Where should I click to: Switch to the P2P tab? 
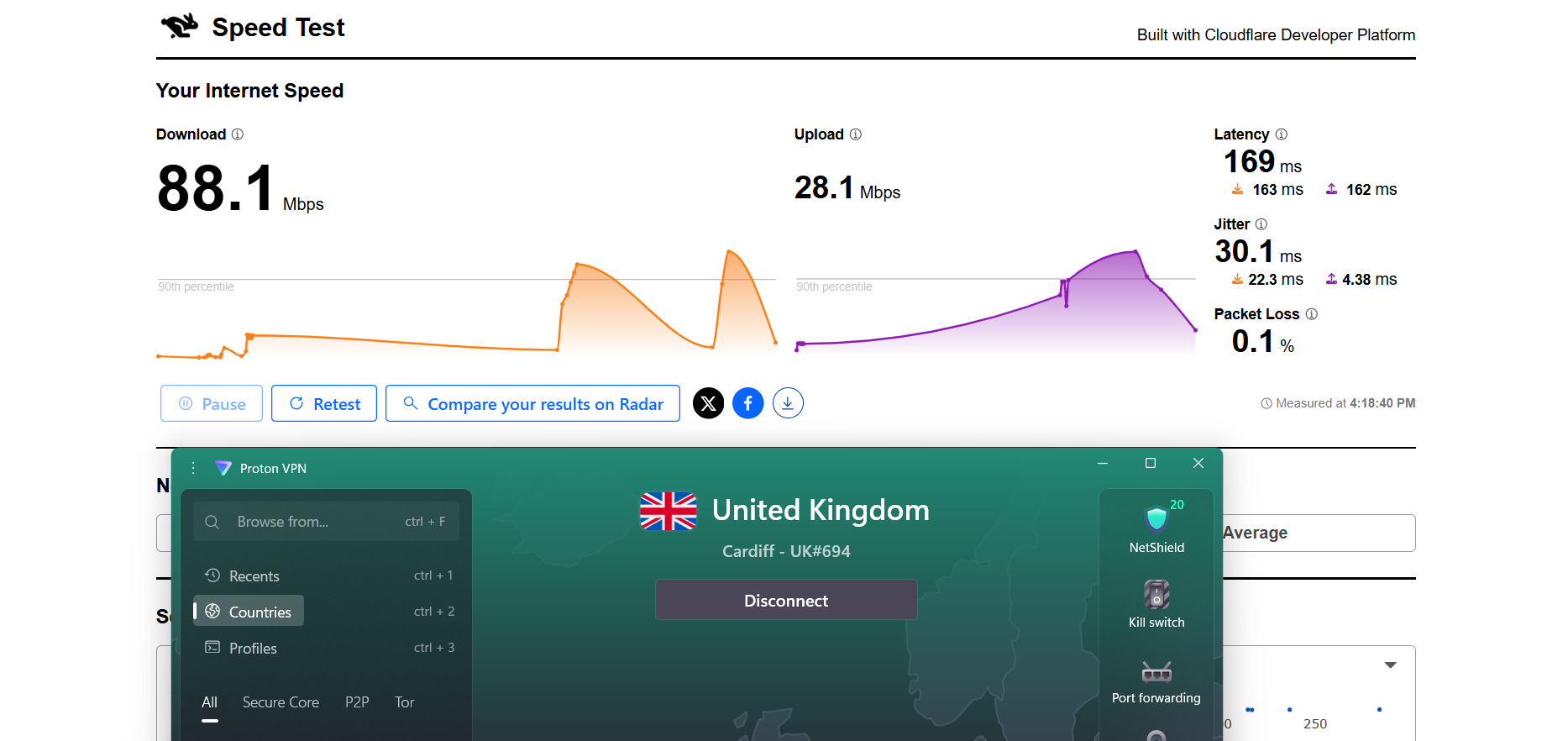coord(357,702)
